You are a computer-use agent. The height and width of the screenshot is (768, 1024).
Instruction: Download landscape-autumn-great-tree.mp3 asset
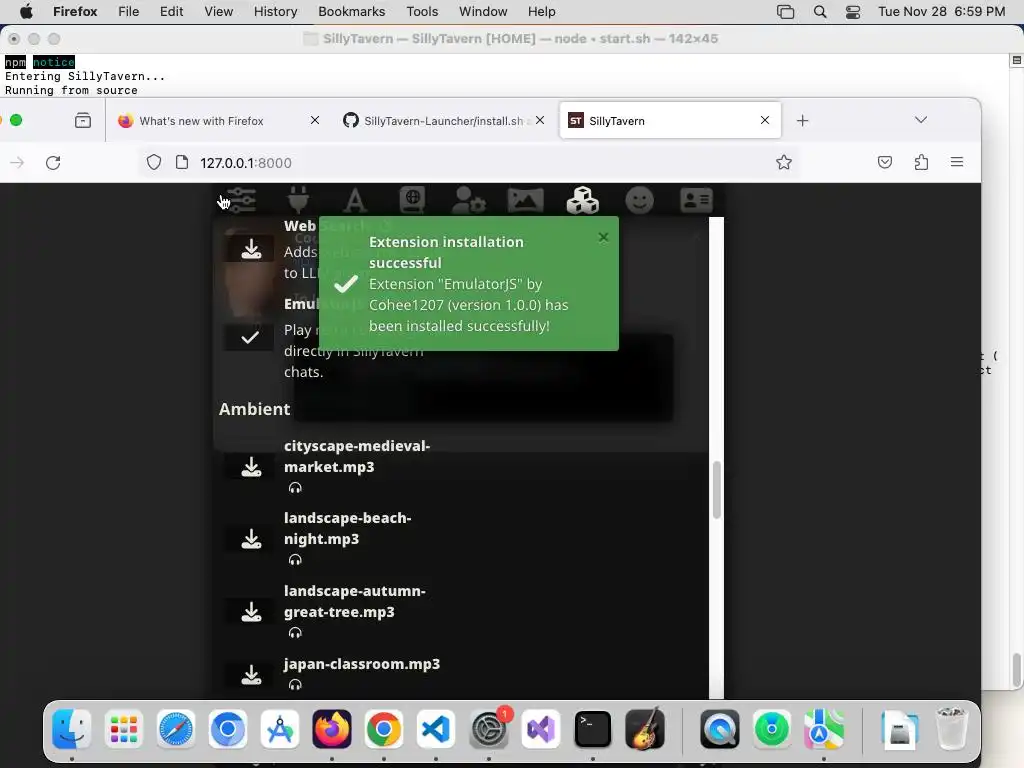(251, 612)
